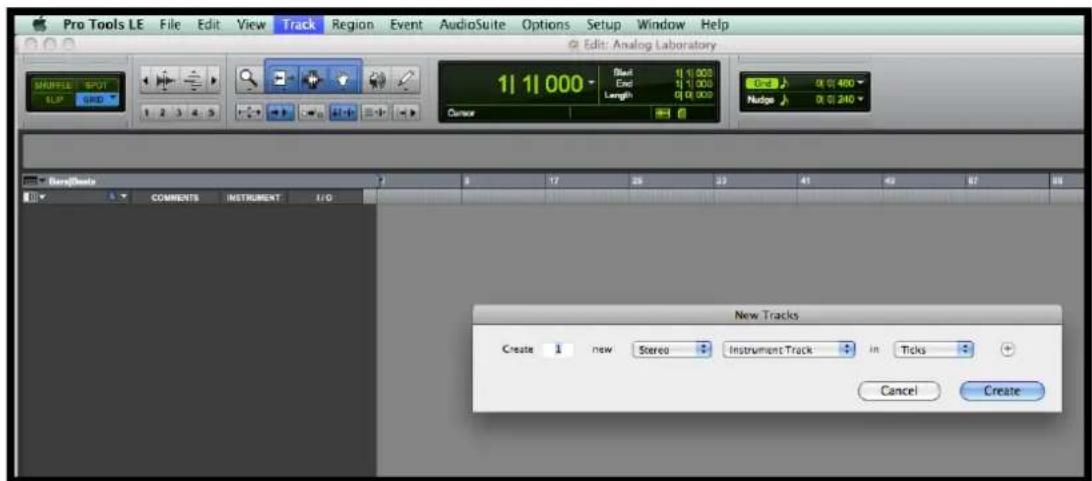Open the File menu
This screenshot has height=481, width=1092.
coord(170,24)
